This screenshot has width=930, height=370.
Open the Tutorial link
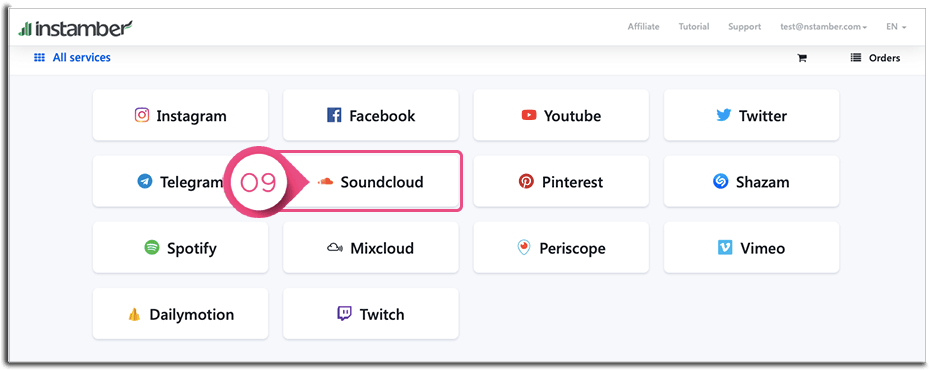pyautogui.click(x=694, y=27)
